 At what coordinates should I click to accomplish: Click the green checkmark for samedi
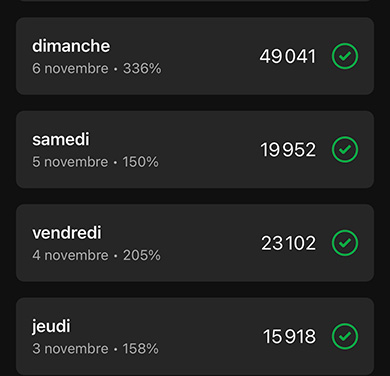pos(345,149)
